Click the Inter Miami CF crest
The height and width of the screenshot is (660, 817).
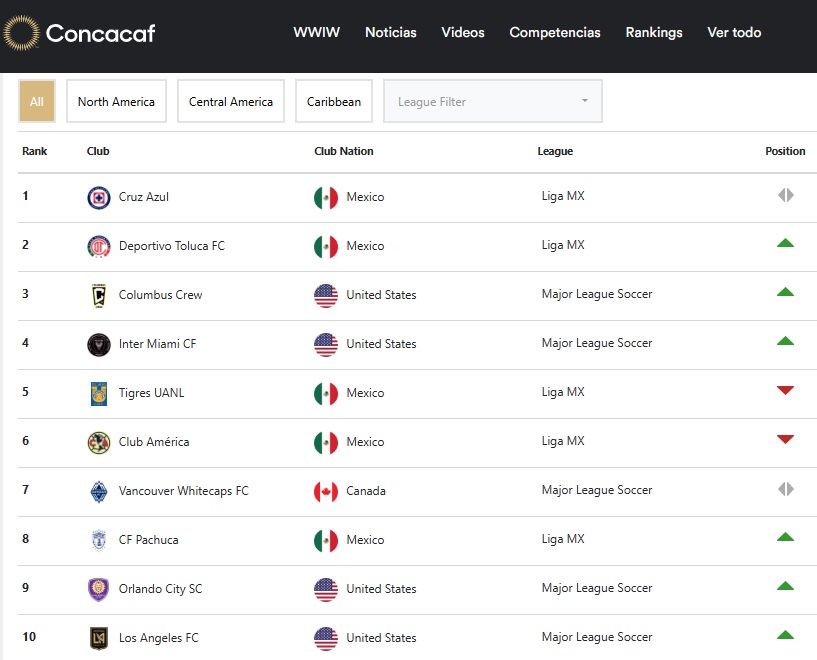coord(98,345)
